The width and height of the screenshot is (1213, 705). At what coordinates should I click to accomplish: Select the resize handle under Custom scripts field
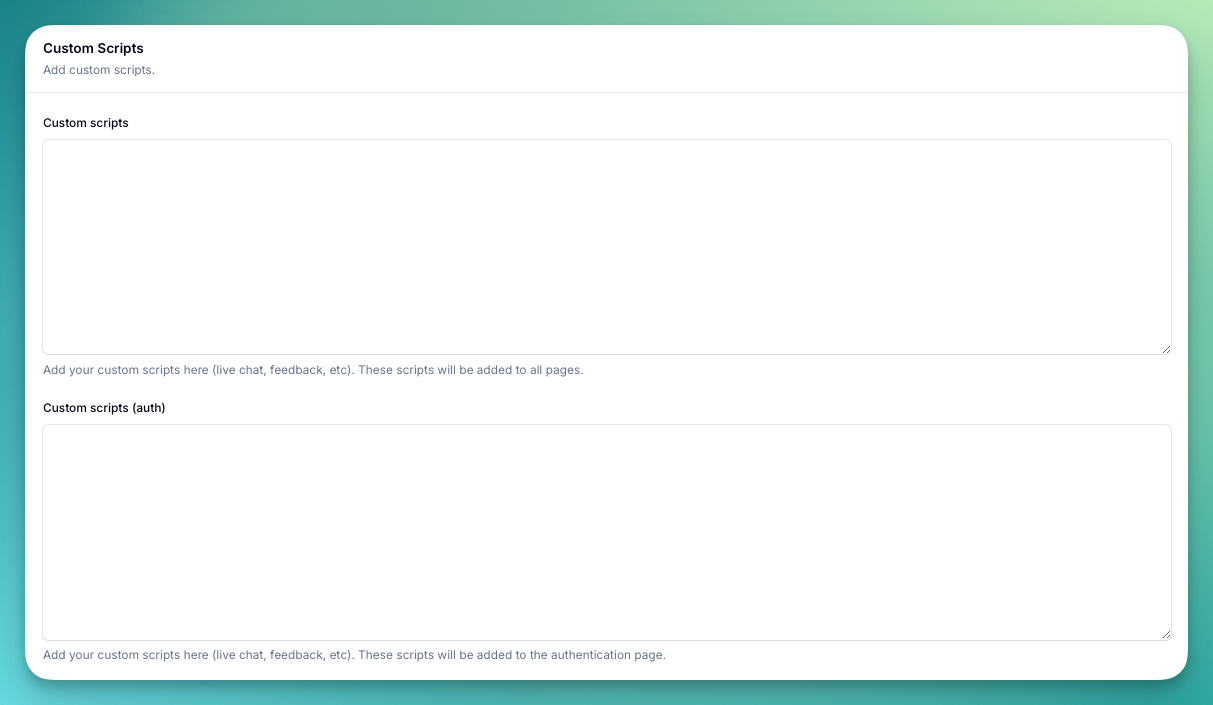click(x=1166, y=348)
